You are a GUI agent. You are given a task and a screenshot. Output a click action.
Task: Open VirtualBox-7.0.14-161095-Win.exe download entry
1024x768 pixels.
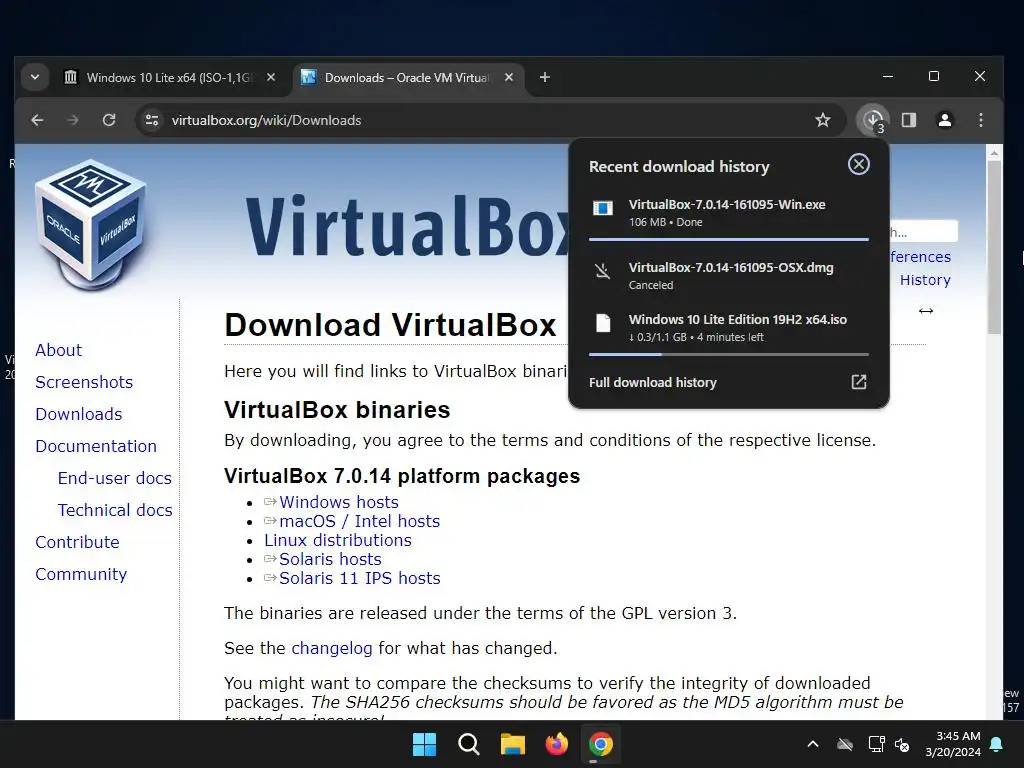click(729, 213)
